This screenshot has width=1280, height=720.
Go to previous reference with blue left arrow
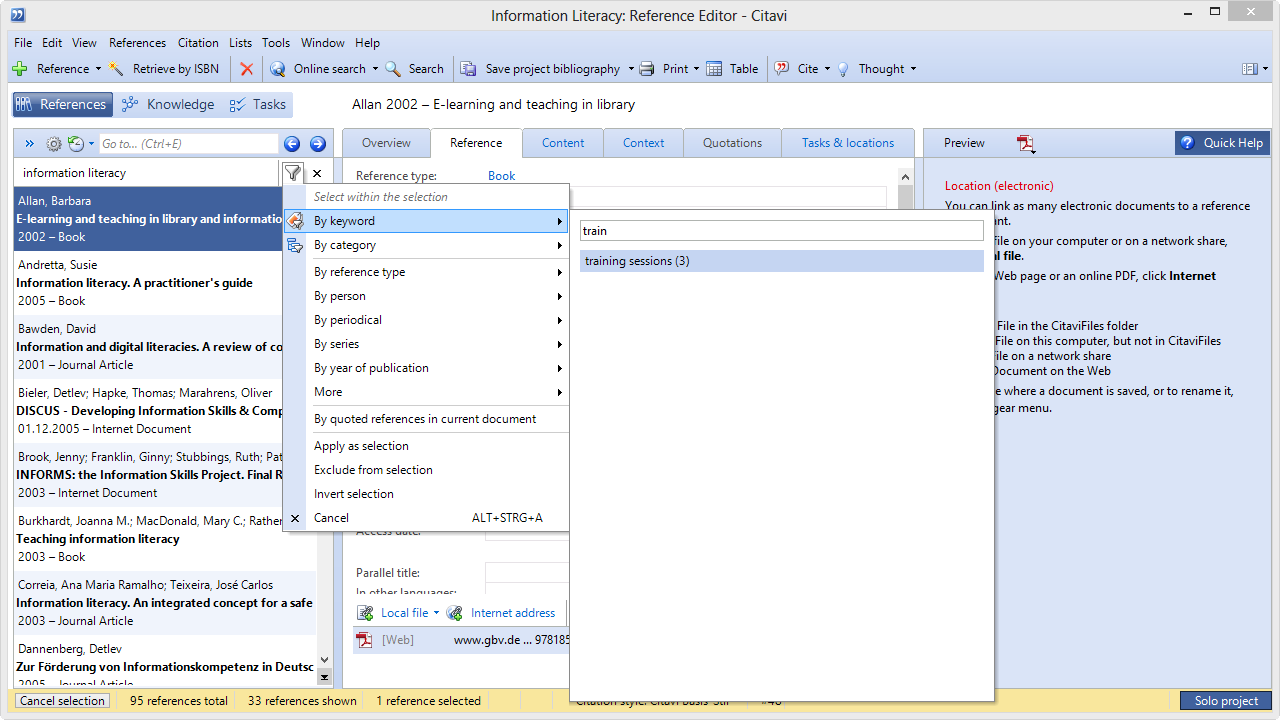292,144
